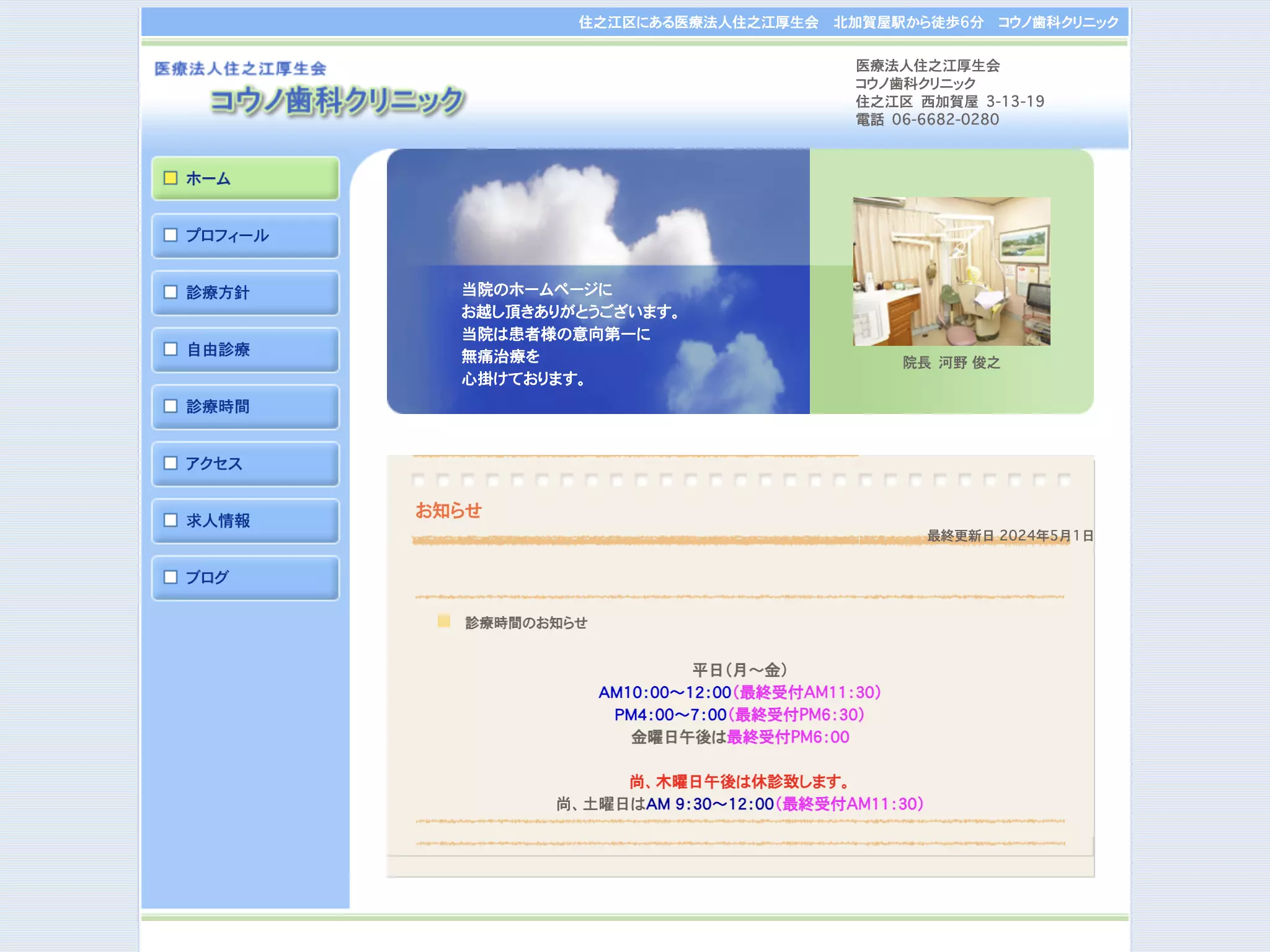This screenshot has height=952, width=1270.
Task: Click the PM4:00～7:00 hours line
Action: (740, 715)
